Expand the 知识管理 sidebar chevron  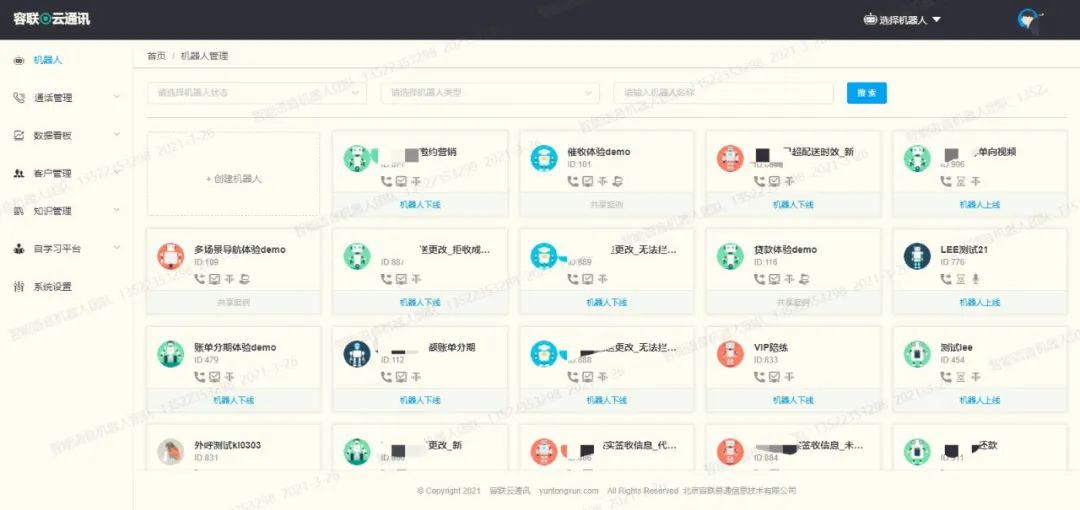click(x=116, y=210)
